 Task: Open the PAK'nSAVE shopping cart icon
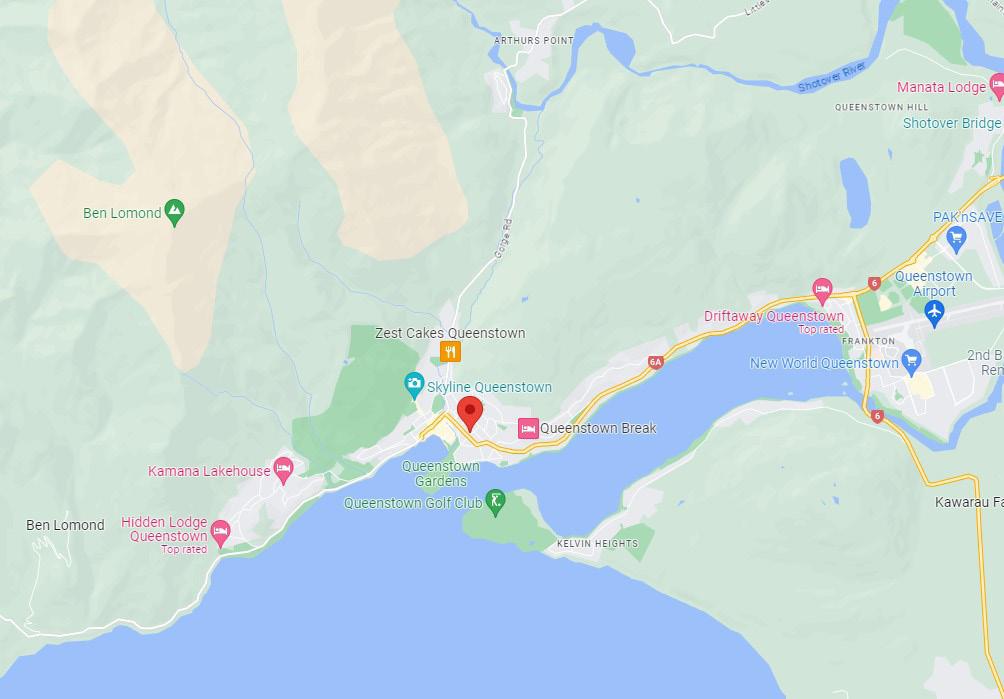tap(956, 239)
